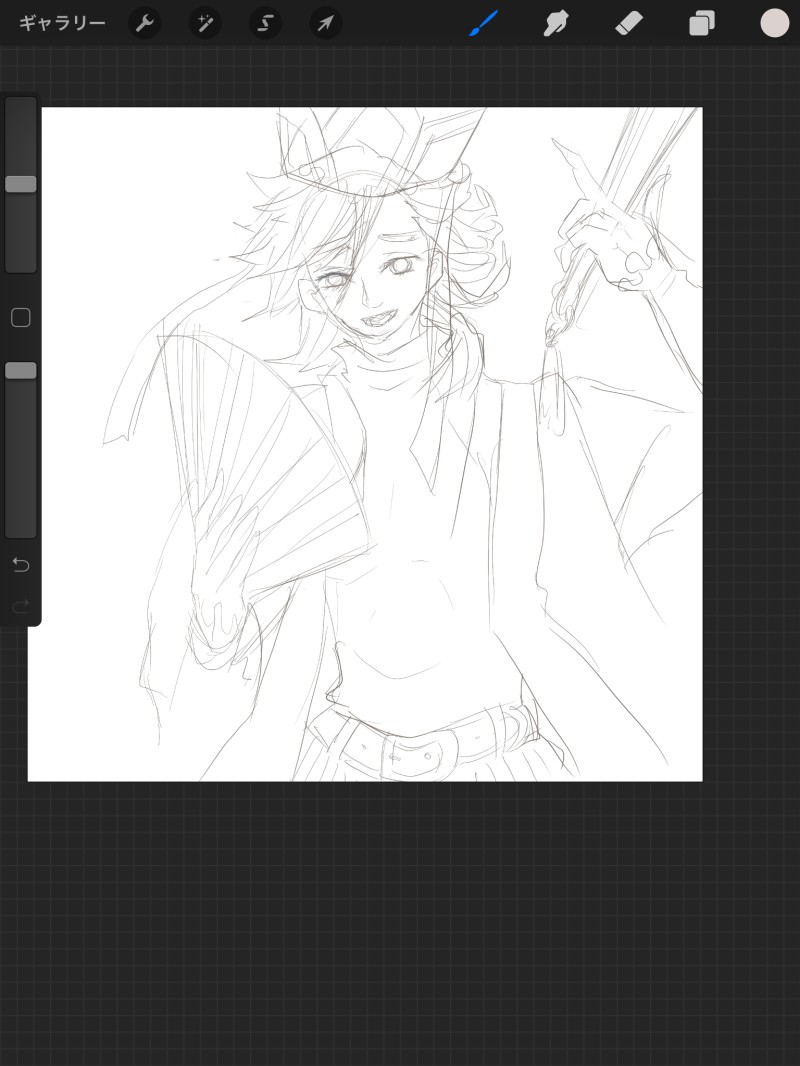800x1066 pixels.
Task: Click the greyed-out redo arrow
Action: pos(21,606)
